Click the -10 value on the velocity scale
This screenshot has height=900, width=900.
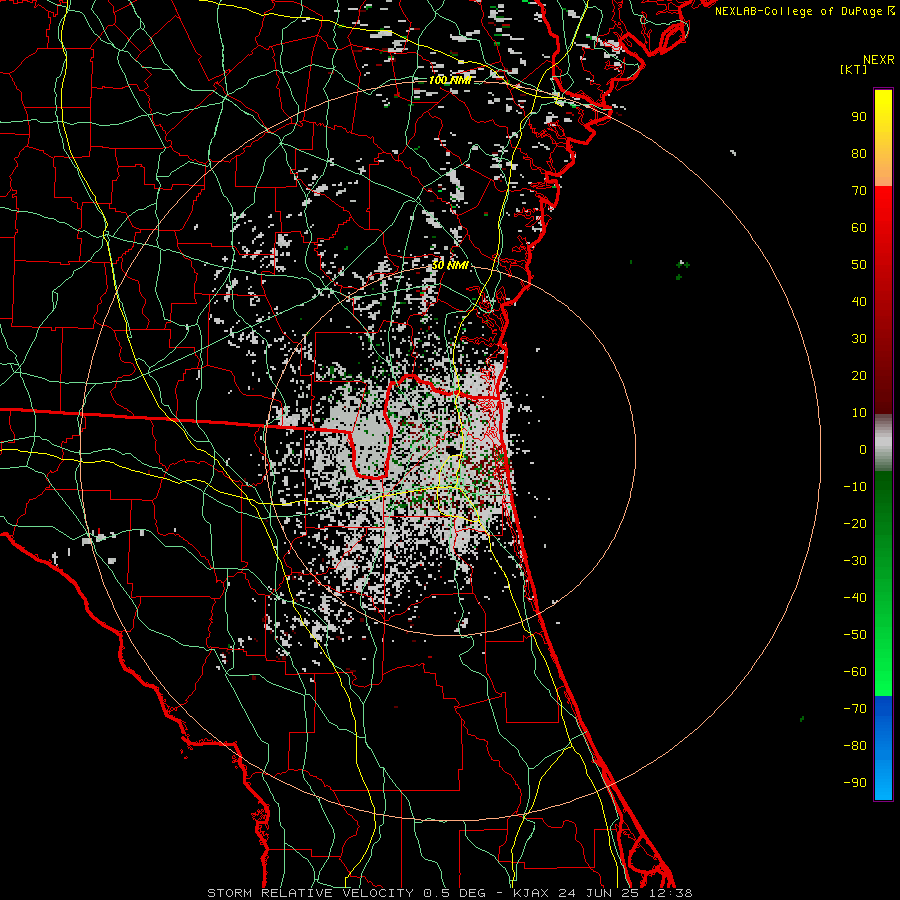pyautogui.click(x=855, y=487)
